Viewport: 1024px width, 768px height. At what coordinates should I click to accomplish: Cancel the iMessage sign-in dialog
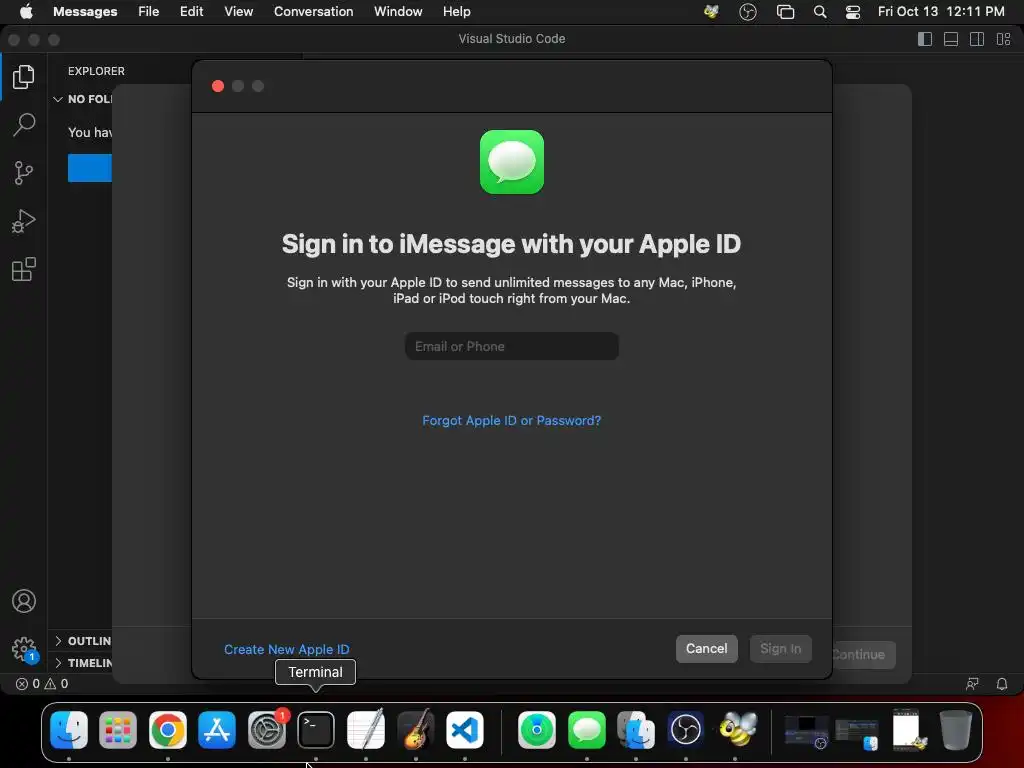point(707,648)
